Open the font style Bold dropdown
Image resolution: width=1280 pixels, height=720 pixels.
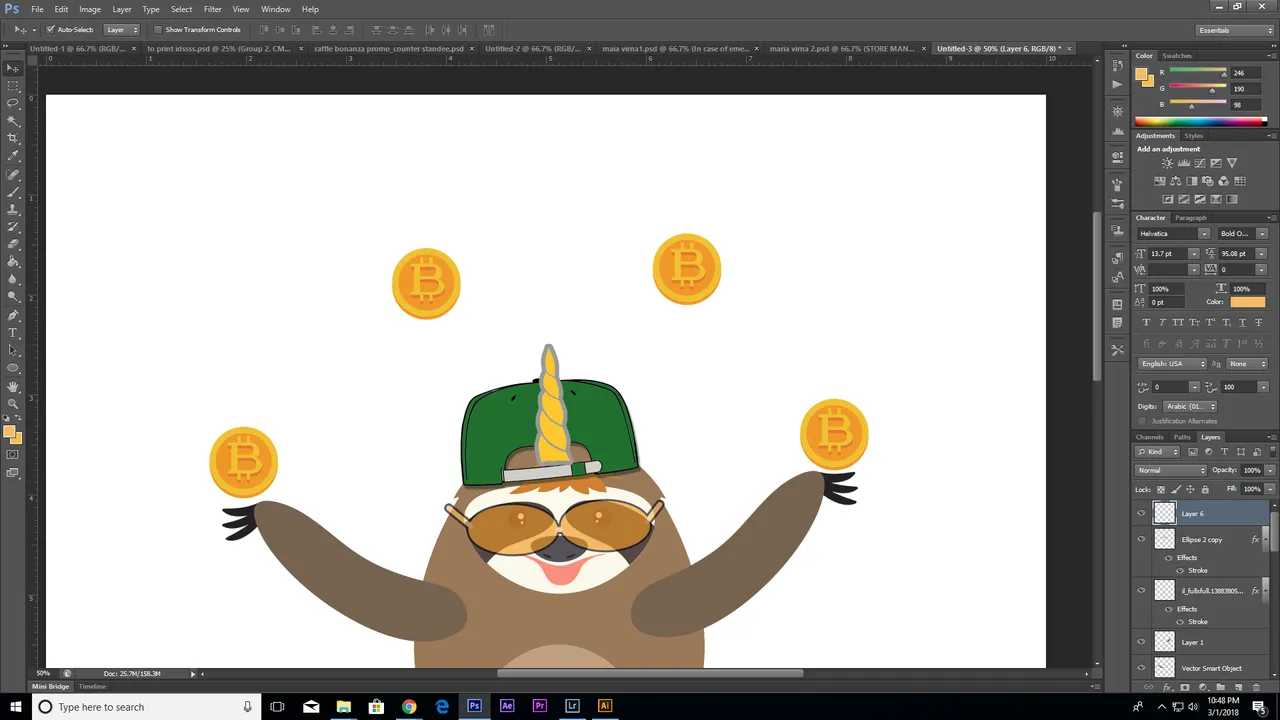pos(1262,233)
